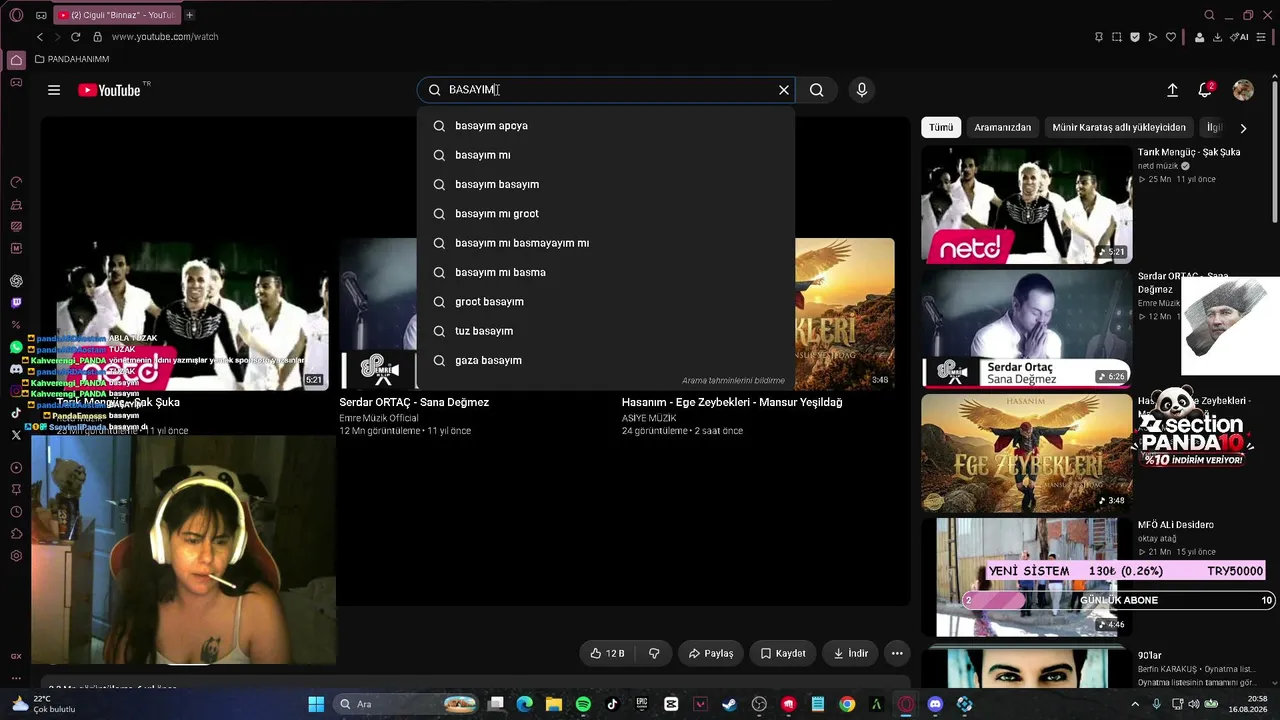Reload the page with the refresh icon
1280x720 pixels.
[x=75, y=37]
